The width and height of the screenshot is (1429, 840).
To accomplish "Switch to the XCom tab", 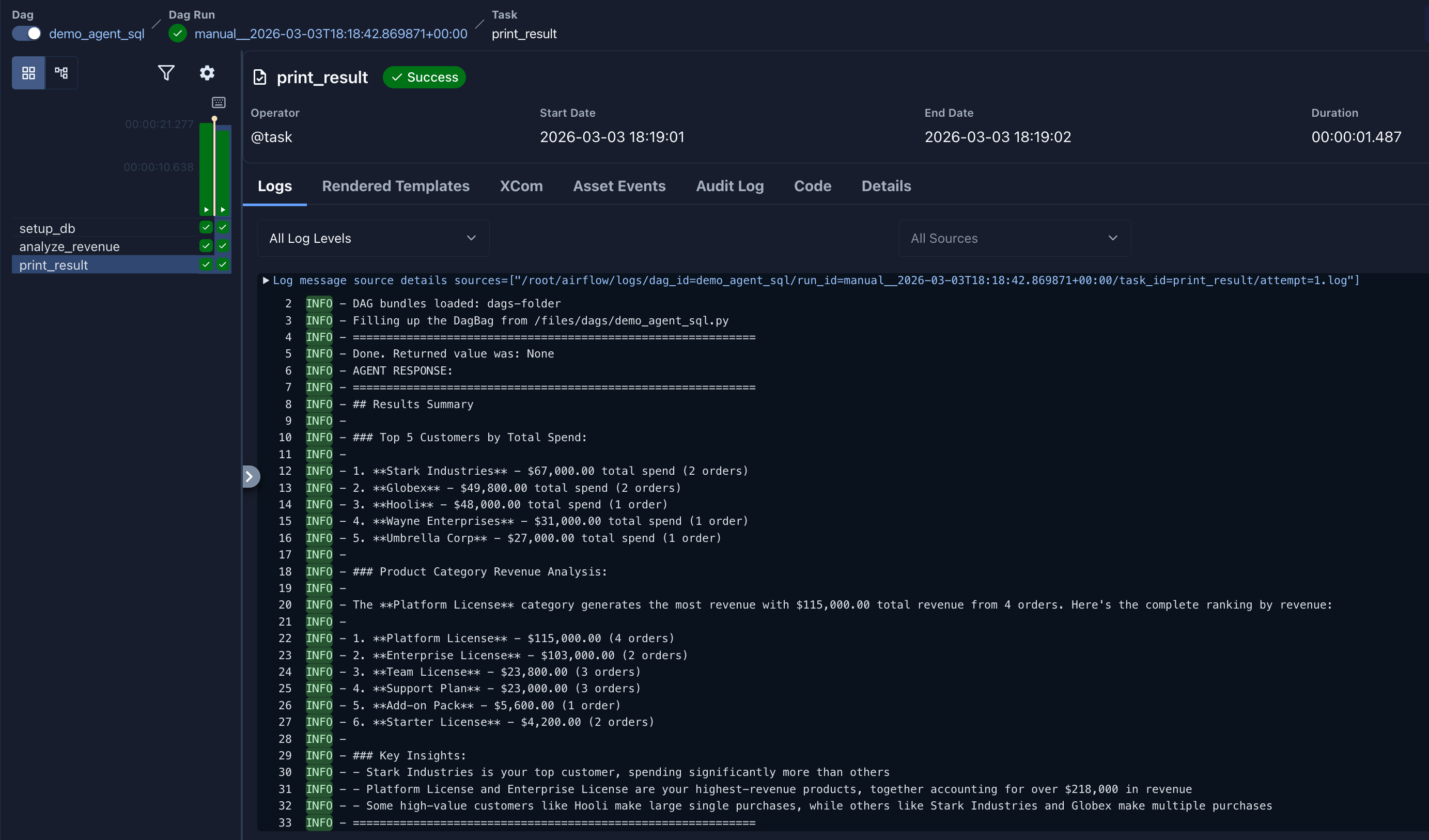I will point(521,186).
